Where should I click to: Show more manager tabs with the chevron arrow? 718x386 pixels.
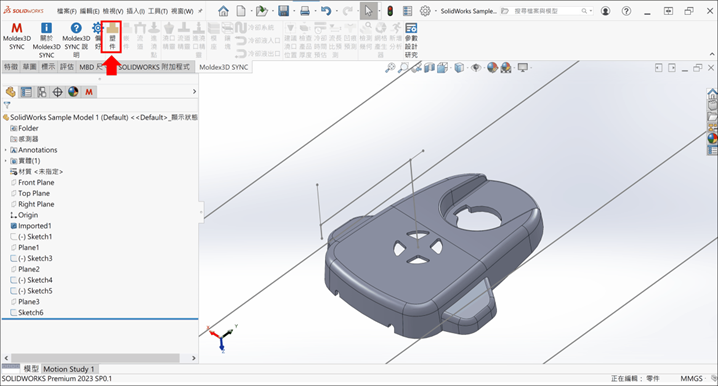coord(194,92)
